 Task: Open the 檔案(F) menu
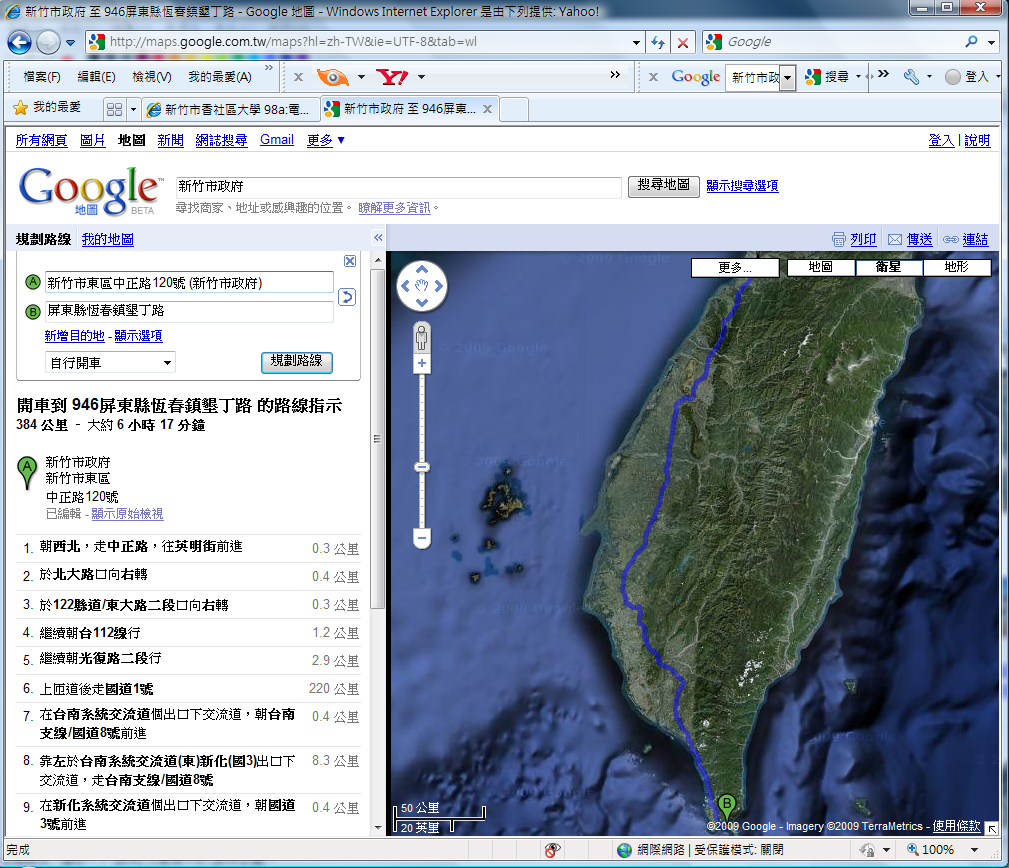point(42,77)
